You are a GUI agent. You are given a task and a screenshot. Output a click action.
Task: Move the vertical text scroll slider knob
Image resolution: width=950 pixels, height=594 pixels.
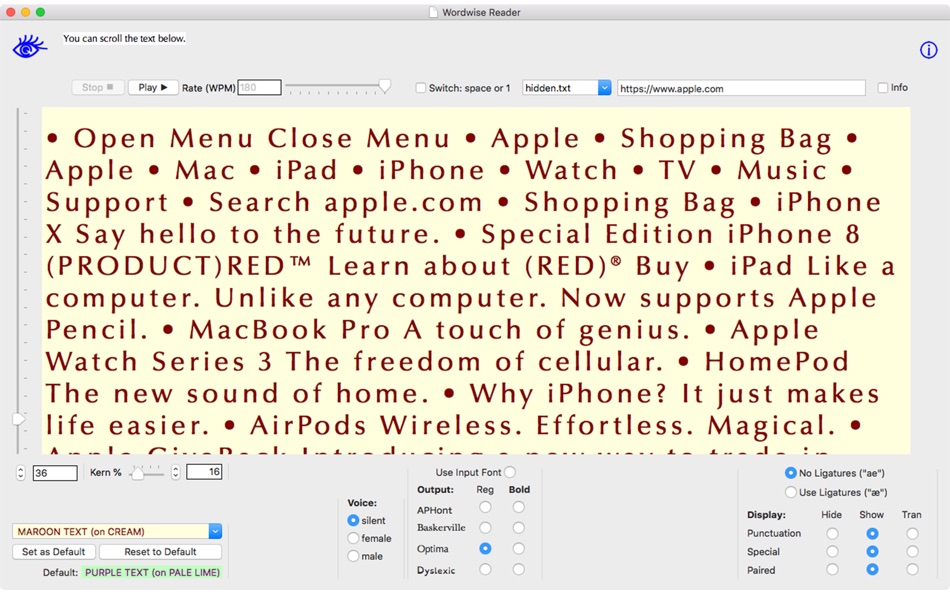pyautogui.click(x=19, y=419)
